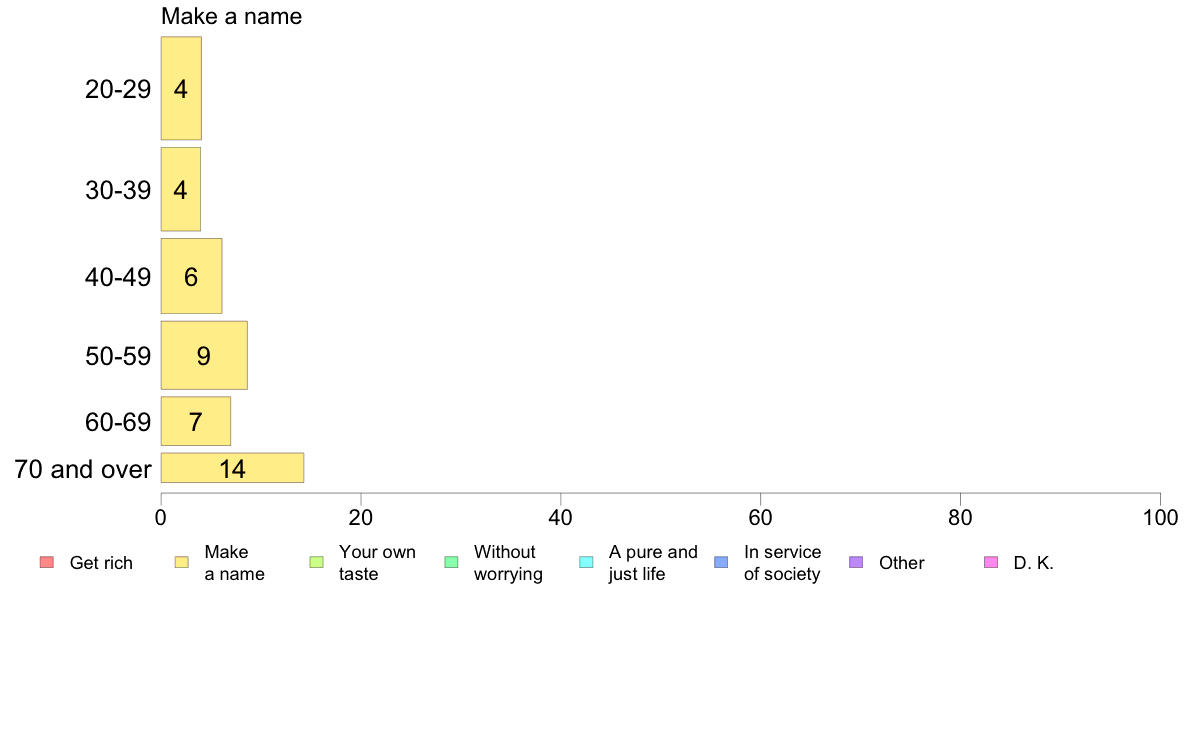1188x736 pixels.
Task: Select the 30-39 age group bar
Action: tap(180, 189)
